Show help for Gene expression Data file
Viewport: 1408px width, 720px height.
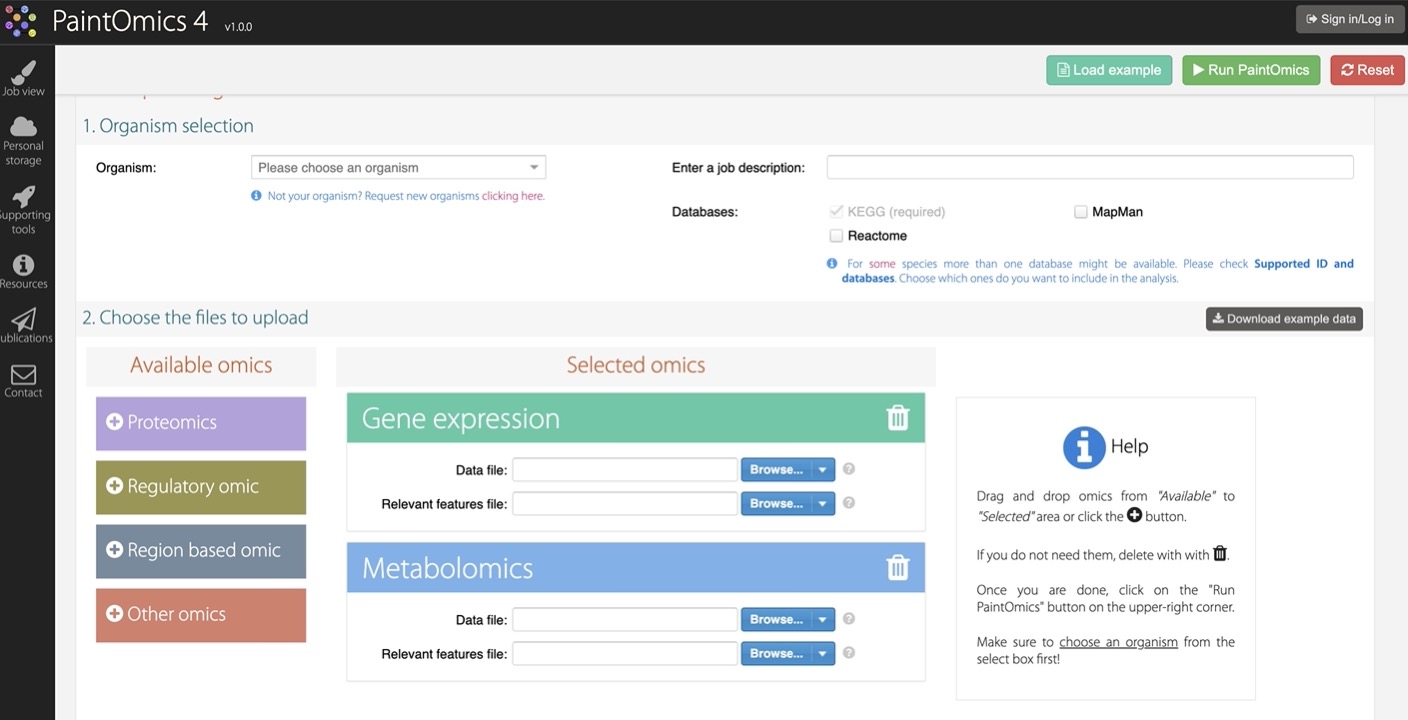(849, 469)
